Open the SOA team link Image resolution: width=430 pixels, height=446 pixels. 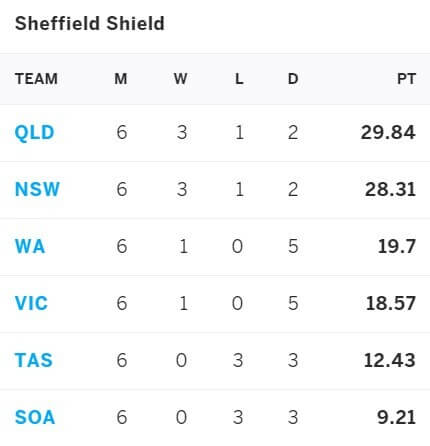pos(35,417)
